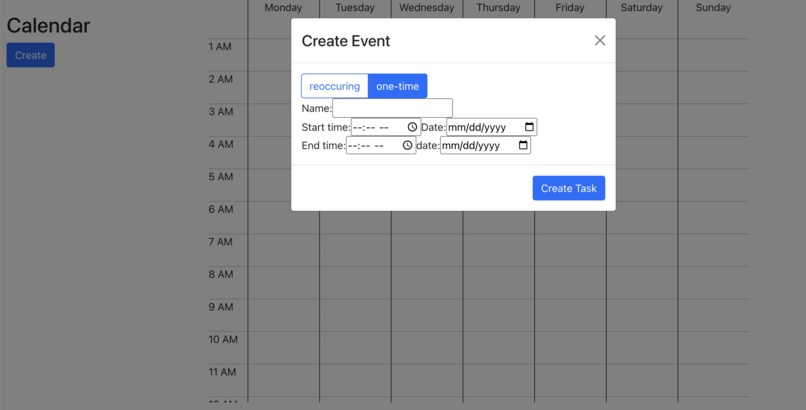Open the end date calendar picker icon
This screenshot has width=806, height=410.
coord(523,145)
